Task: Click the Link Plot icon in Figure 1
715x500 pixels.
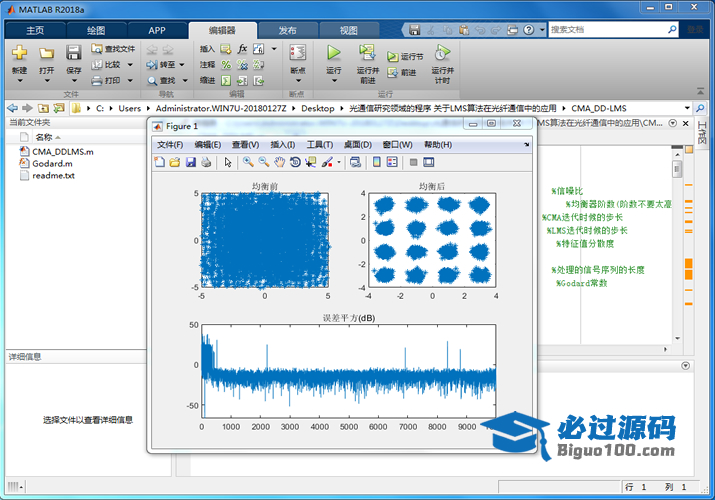Action: tap(355, 162)
